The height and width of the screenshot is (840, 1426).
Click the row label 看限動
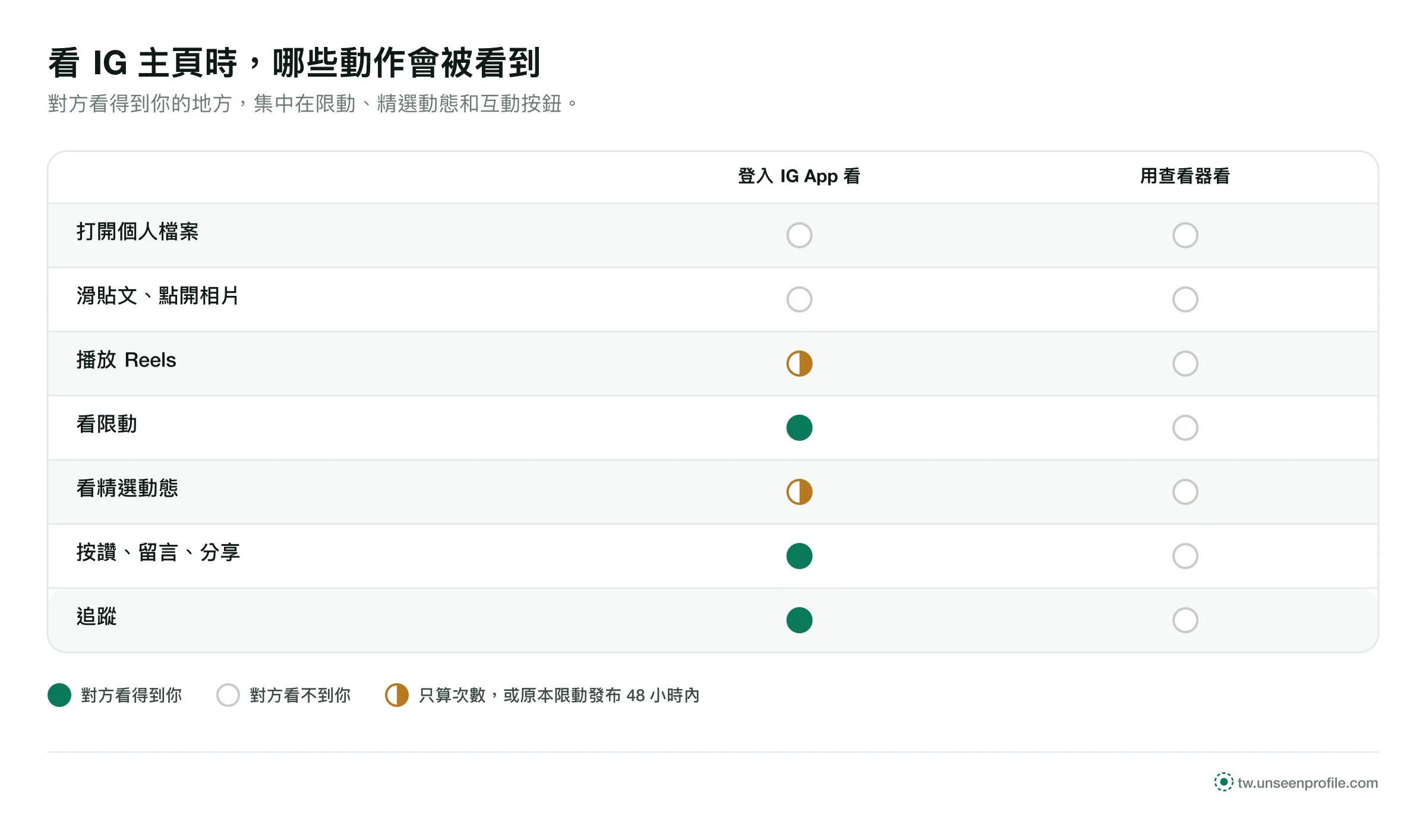click(107, 424)
